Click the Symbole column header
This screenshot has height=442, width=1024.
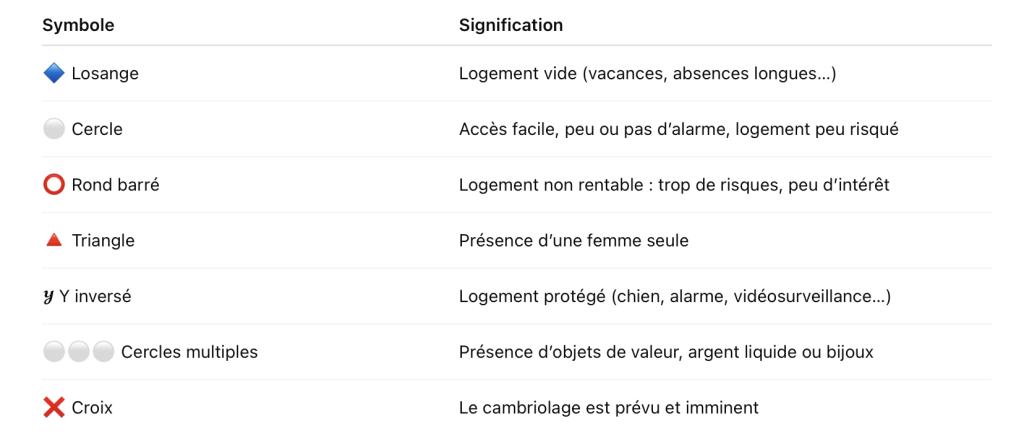[x=78, y=25]
